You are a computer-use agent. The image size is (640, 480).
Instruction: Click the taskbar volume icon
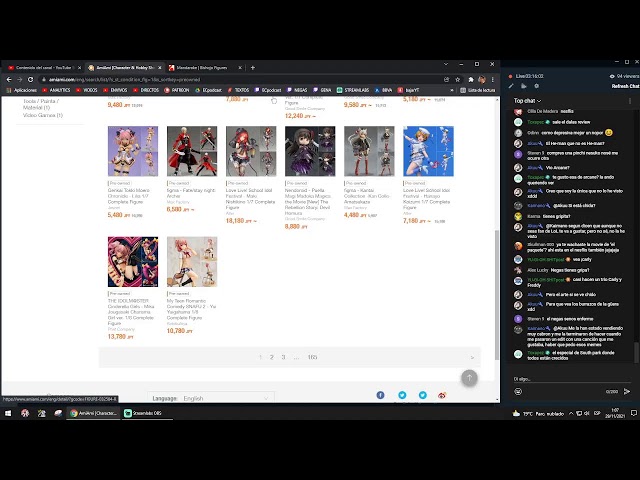pyautogui.click(x=587, y=413)
